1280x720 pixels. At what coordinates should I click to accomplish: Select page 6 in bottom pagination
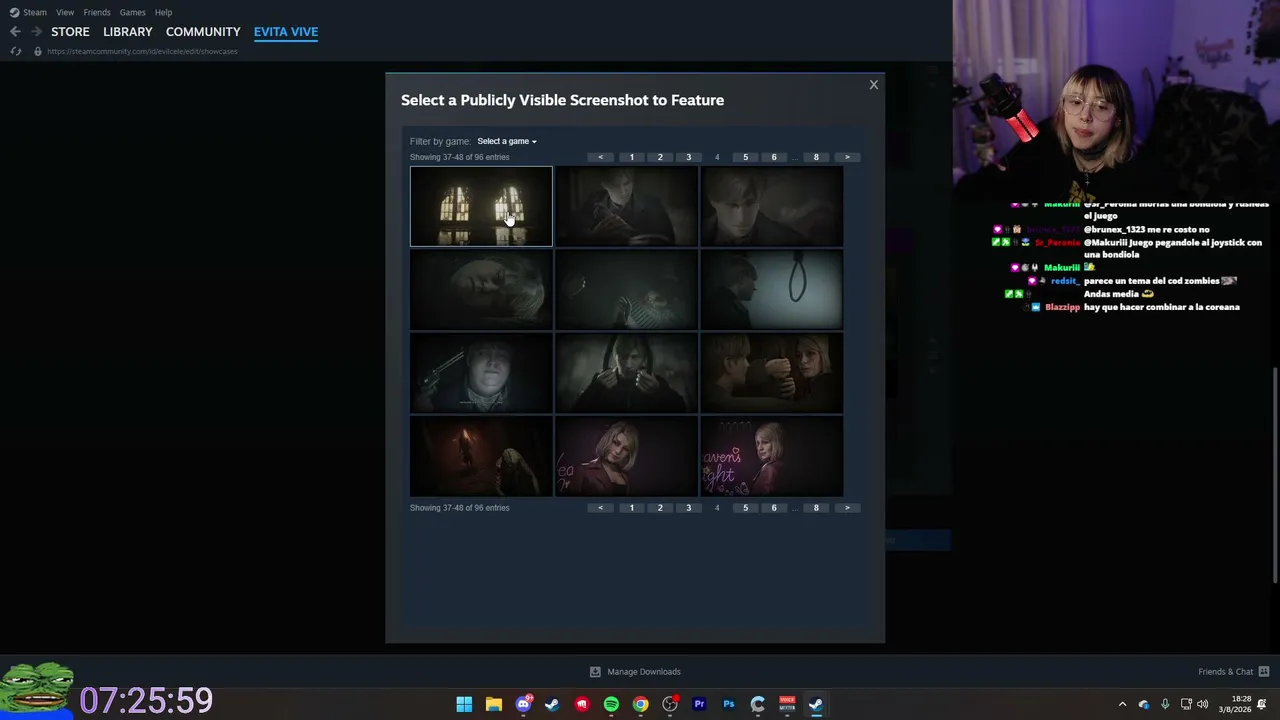pos(773,508)
